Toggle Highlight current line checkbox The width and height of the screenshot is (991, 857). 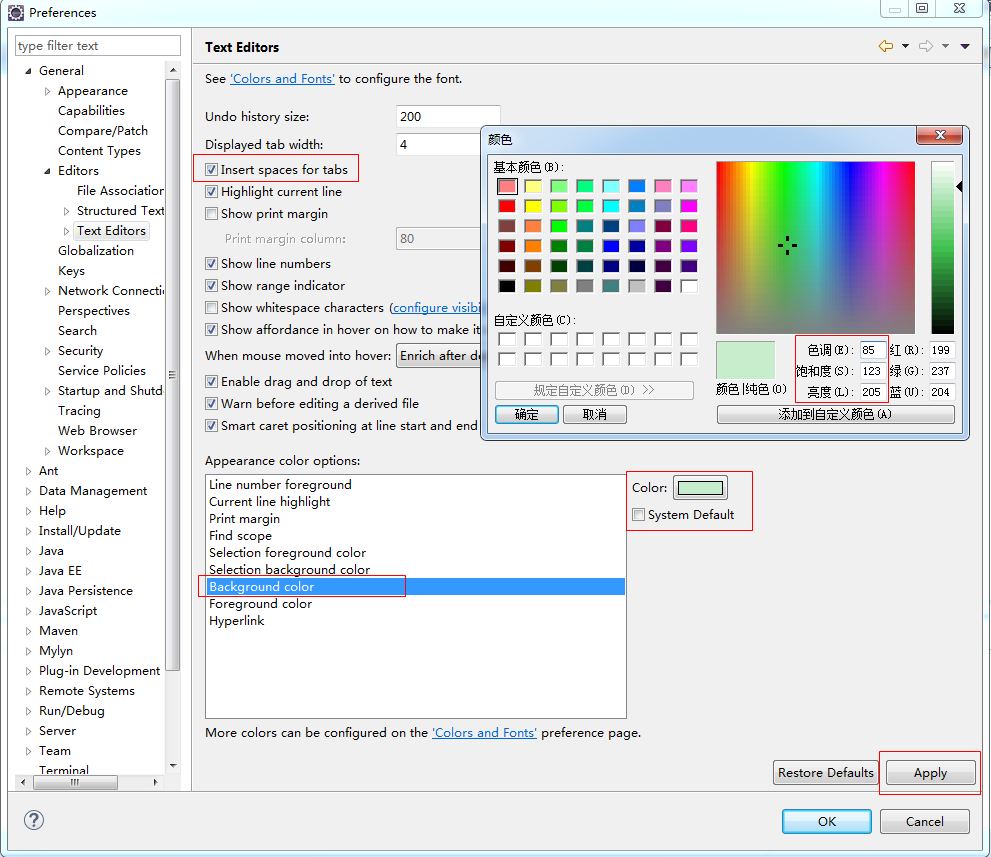click(212, 191)
